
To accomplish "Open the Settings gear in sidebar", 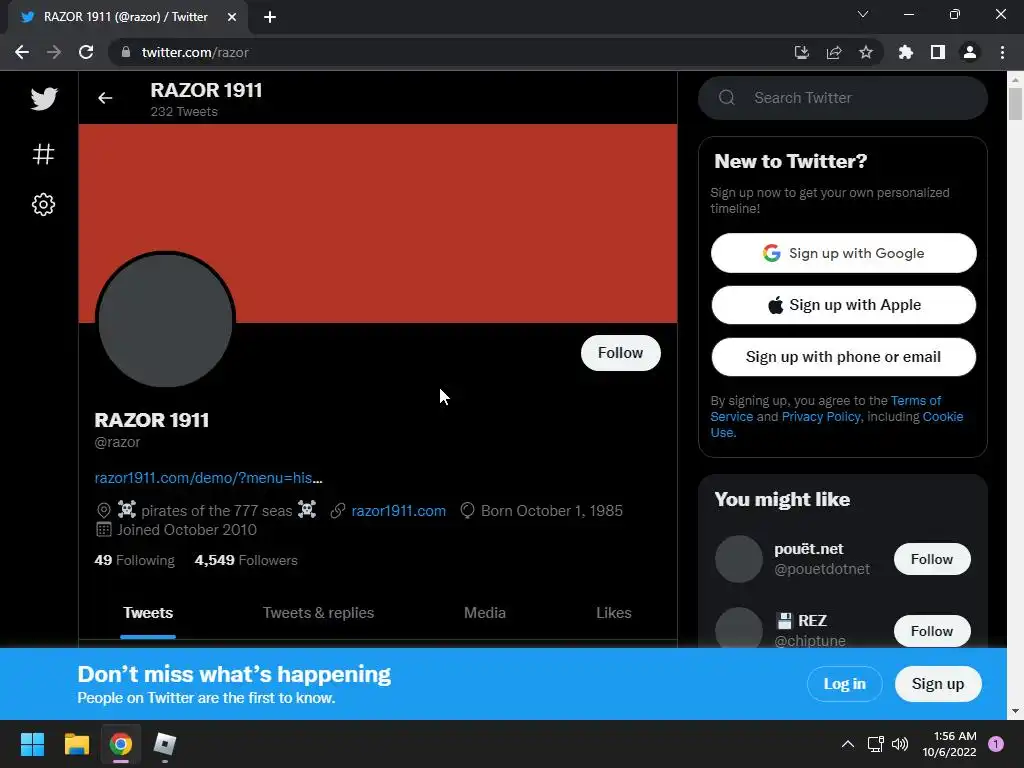I will 44,205.
